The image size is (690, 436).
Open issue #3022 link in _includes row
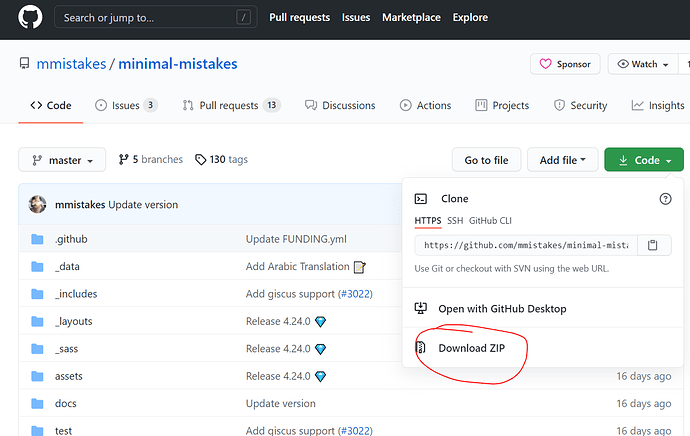[355, 293]
